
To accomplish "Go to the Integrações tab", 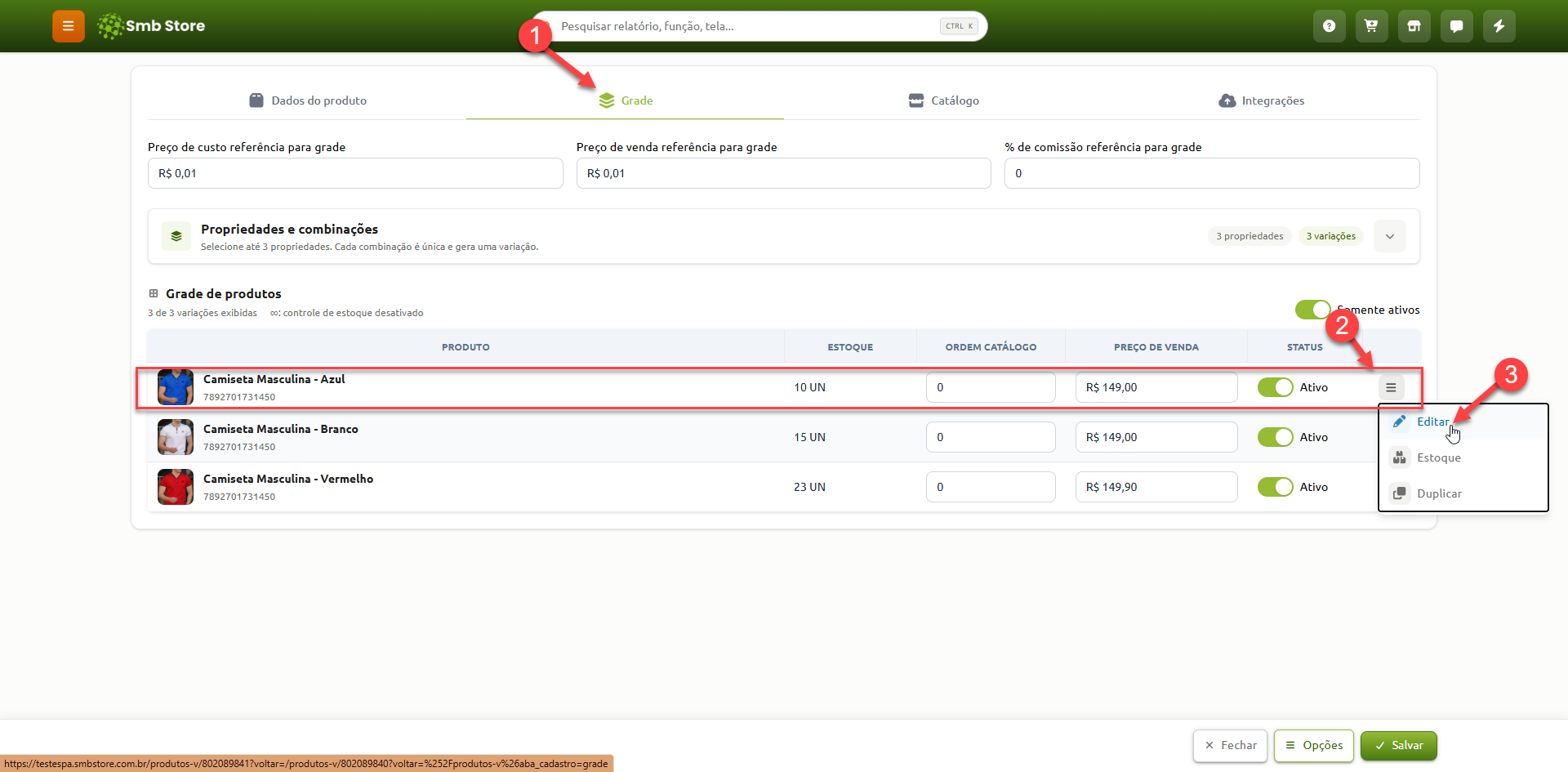I will [1262, 100].
